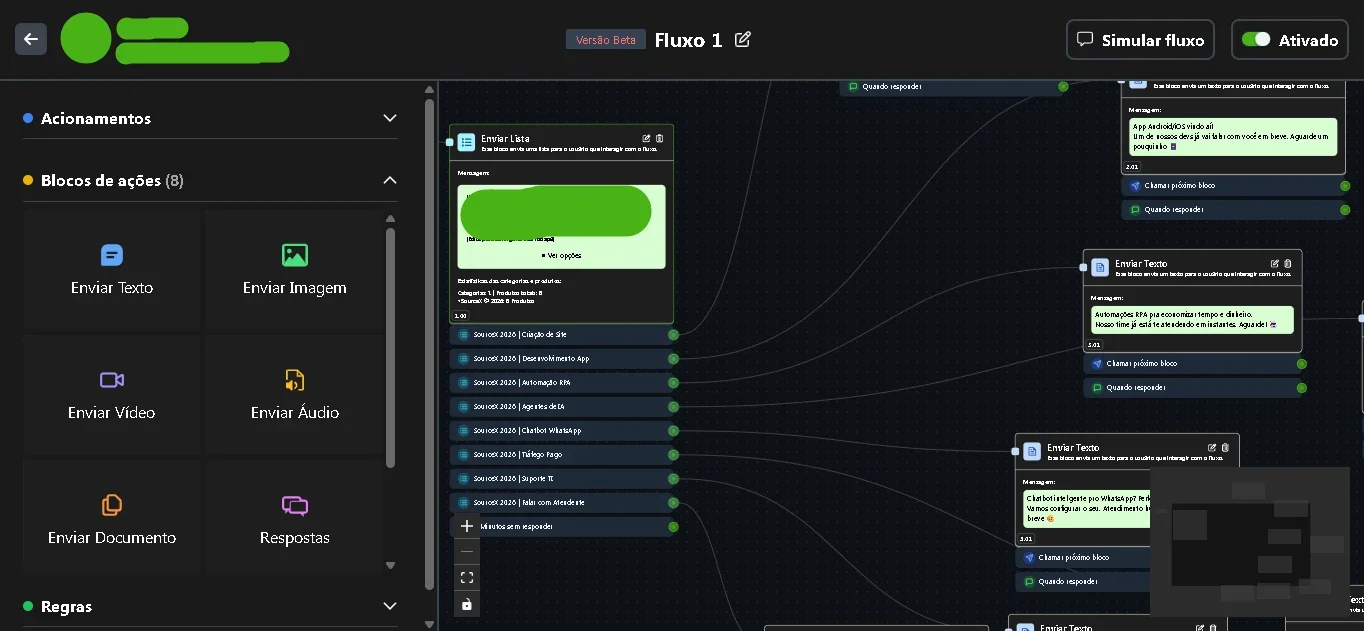Click input handle of Enviar Lista node
1364x631 pixels.
[x=450, y=143]
